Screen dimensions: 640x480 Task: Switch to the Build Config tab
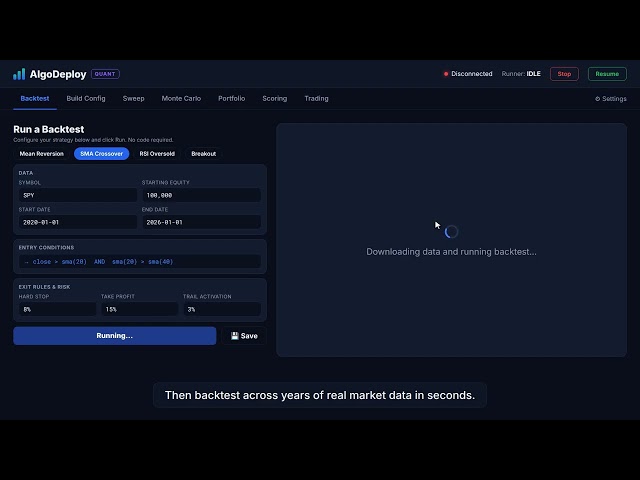(x=86, y=98)
